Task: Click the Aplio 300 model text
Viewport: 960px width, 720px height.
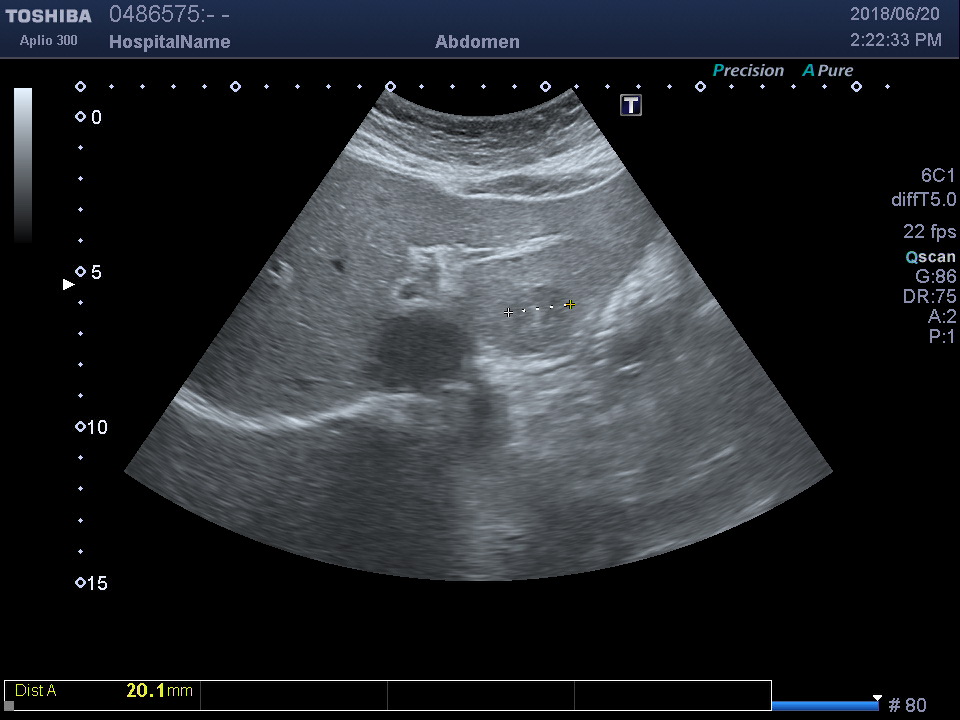Action: 48,40
